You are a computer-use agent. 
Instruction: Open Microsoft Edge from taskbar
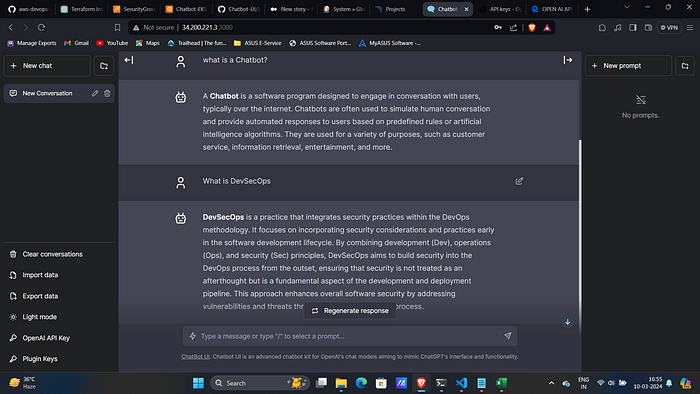361,383
